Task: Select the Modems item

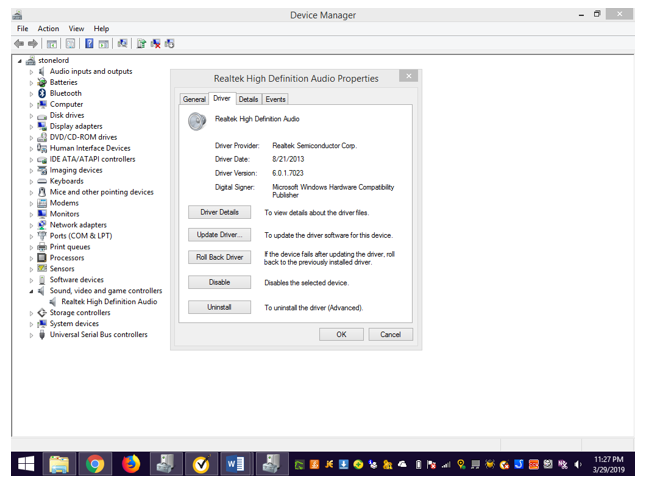Action: 64,203
